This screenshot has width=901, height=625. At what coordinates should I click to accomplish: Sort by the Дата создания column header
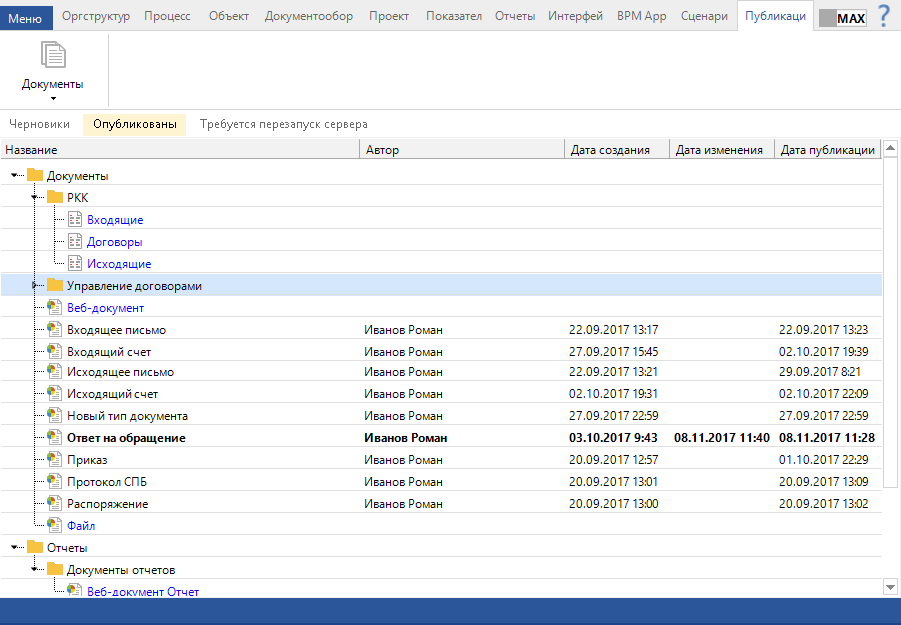point(610,150)
